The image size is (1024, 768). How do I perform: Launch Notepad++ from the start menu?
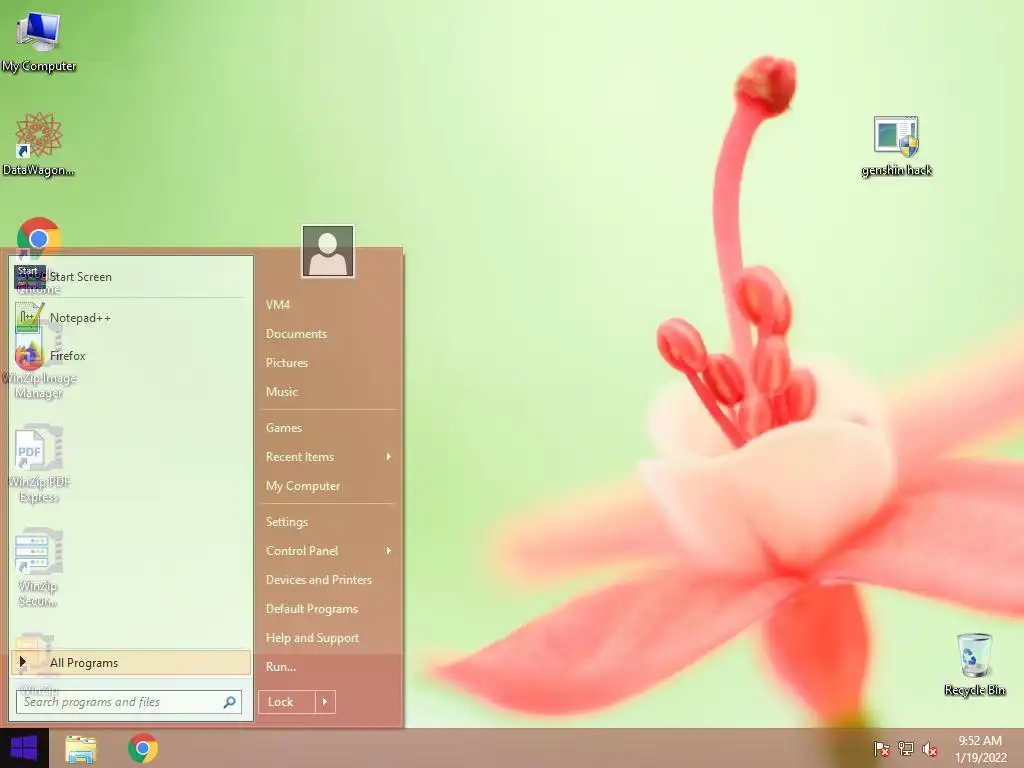point(129,318)
